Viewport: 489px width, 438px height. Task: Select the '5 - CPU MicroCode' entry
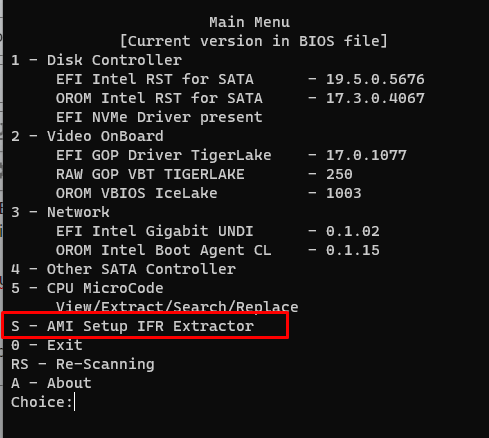87,288
